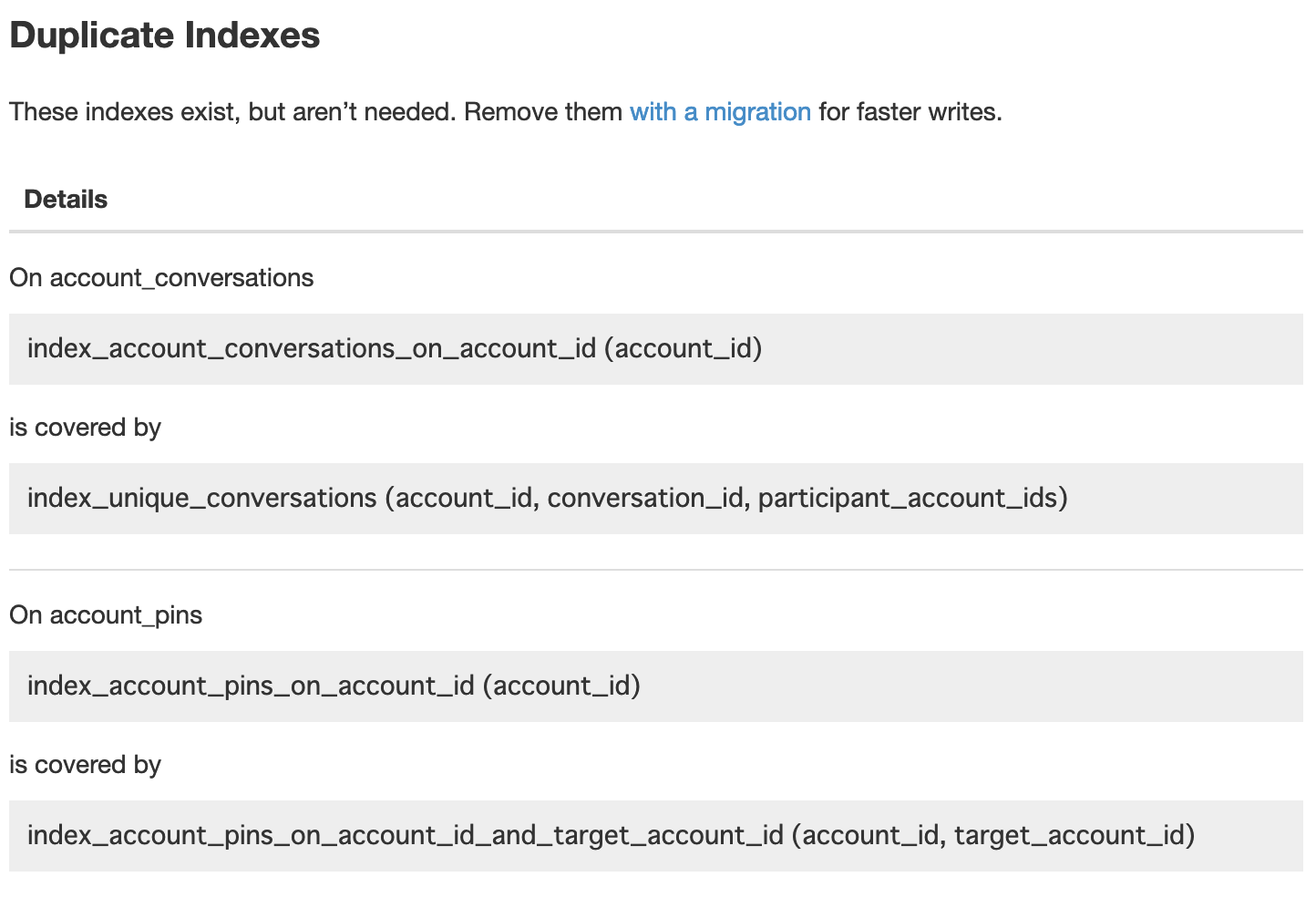Click "is covered by" below the account_pins index
1316x908 pixels.
point(85,765)
